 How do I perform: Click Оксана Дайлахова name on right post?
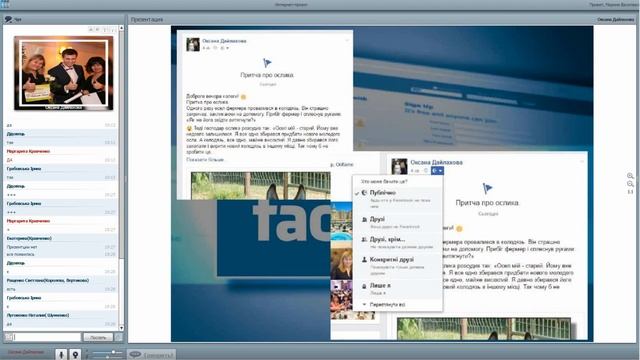point(436,162)
